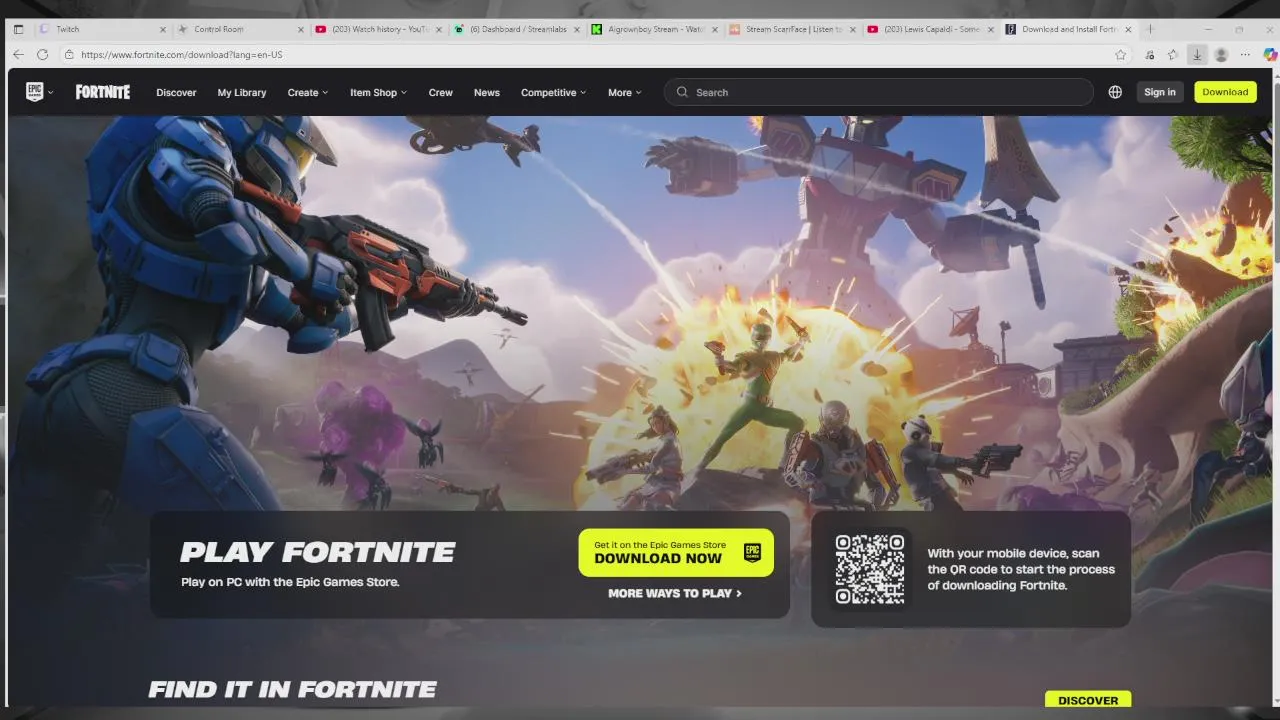1280x720 pixels.
Task: Click the Download Now Epic Games Store button
Action: click(676, 552)
